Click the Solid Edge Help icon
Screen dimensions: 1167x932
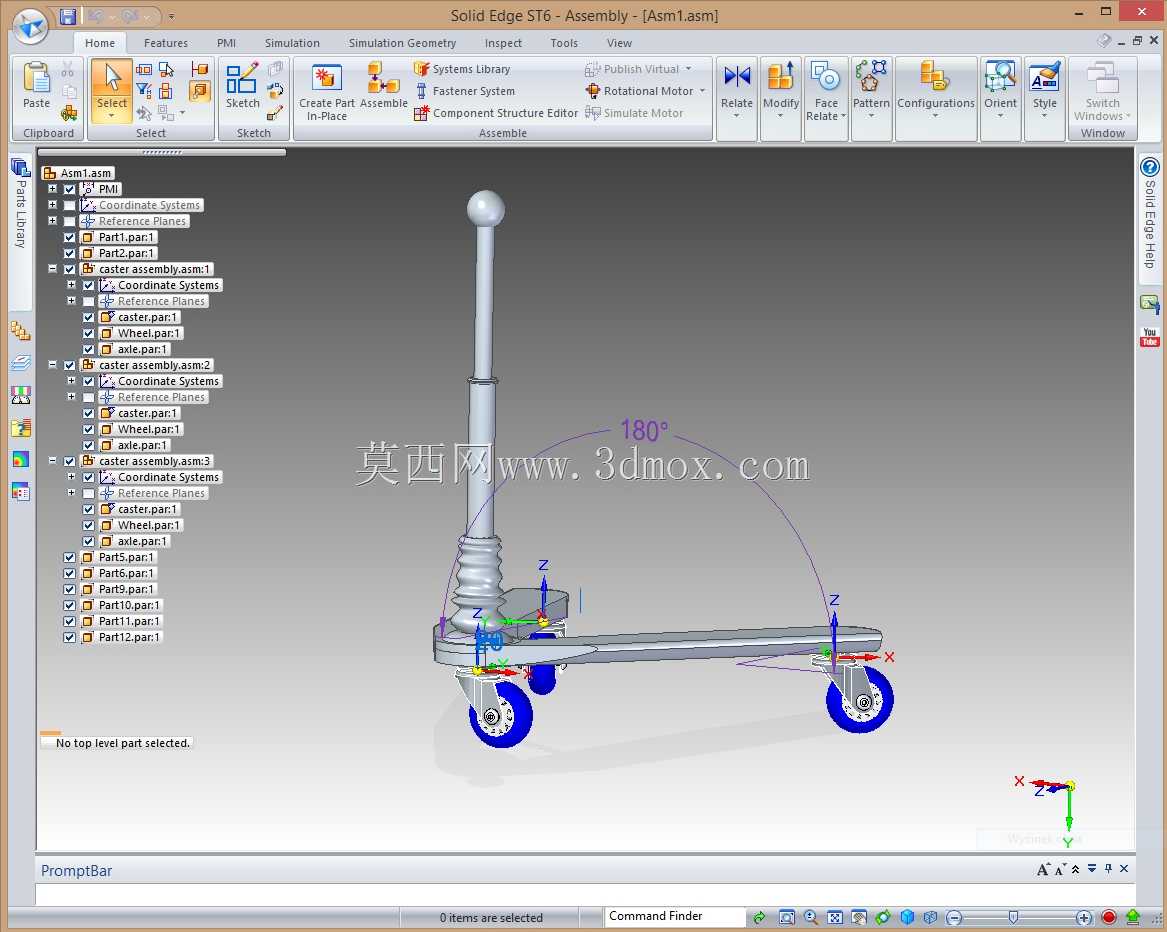(1149, 167)
